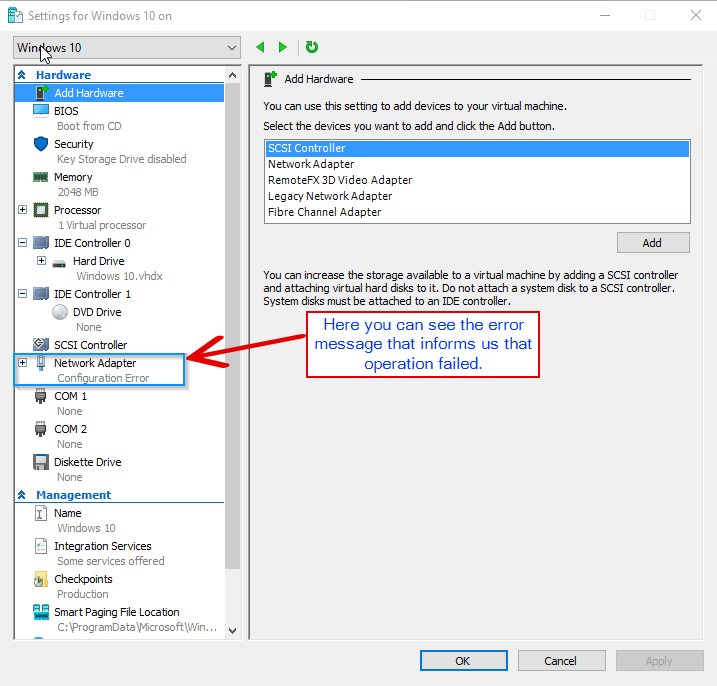This screenshot has width=717, height=686.
Task: Click the SCSI Controller icon
Action: [x=41, y=344]
